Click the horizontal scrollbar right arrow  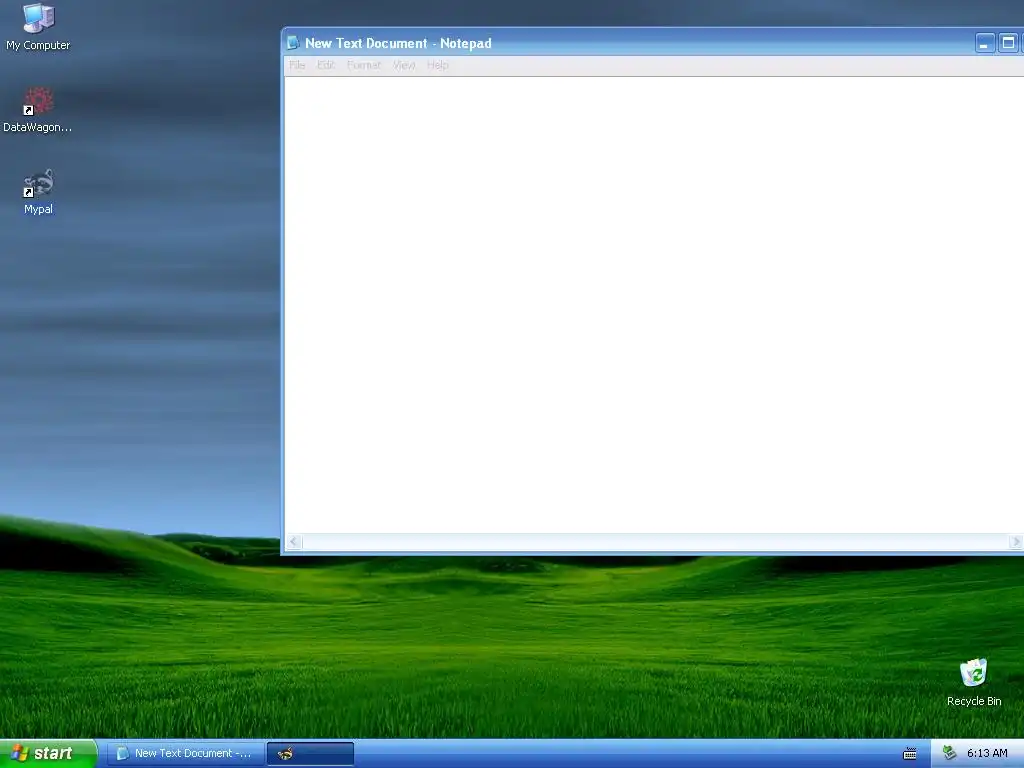pyautogui.click(x=1016, y=541)
